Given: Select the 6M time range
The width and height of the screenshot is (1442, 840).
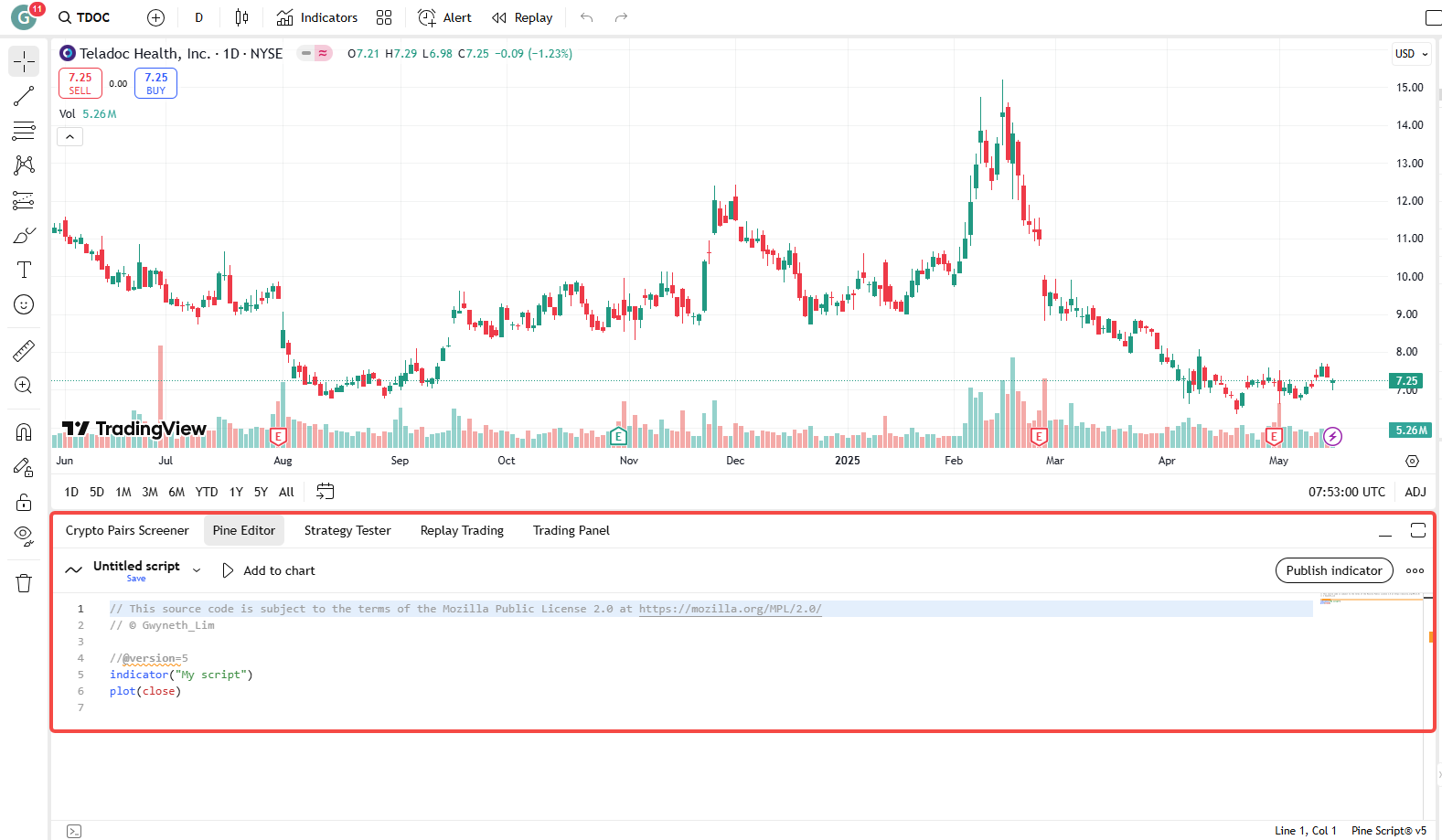Looking at the screenshot, I should (x=176, y=492).
